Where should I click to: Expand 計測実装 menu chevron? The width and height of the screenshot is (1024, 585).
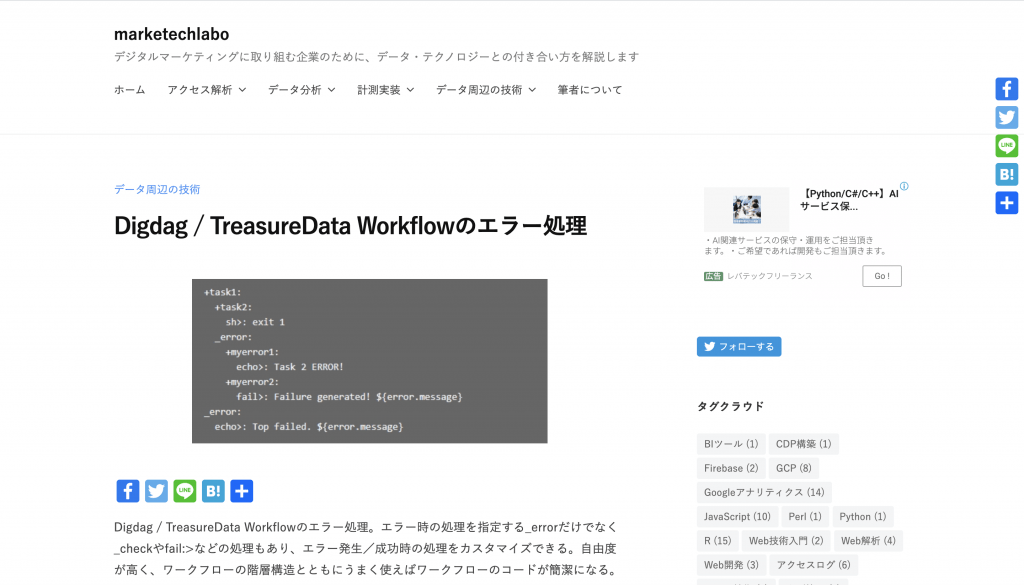410,90
